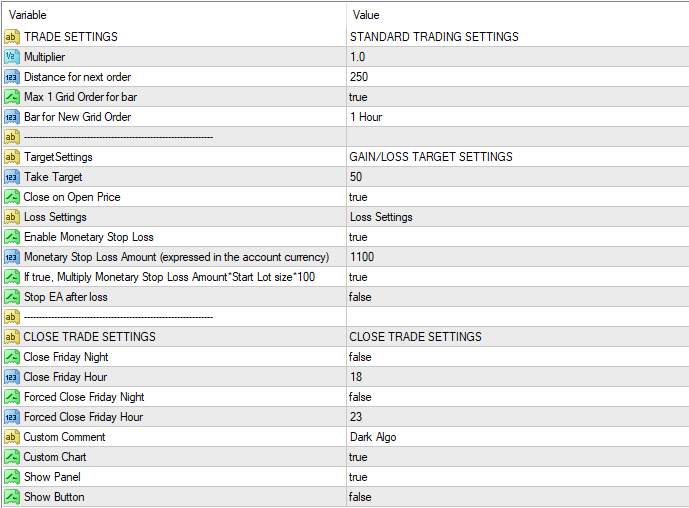The height and width of the screenshot is (508, 689).
Task: Click boolean icon next to Close on Open Price
Action: click(11, 197)
